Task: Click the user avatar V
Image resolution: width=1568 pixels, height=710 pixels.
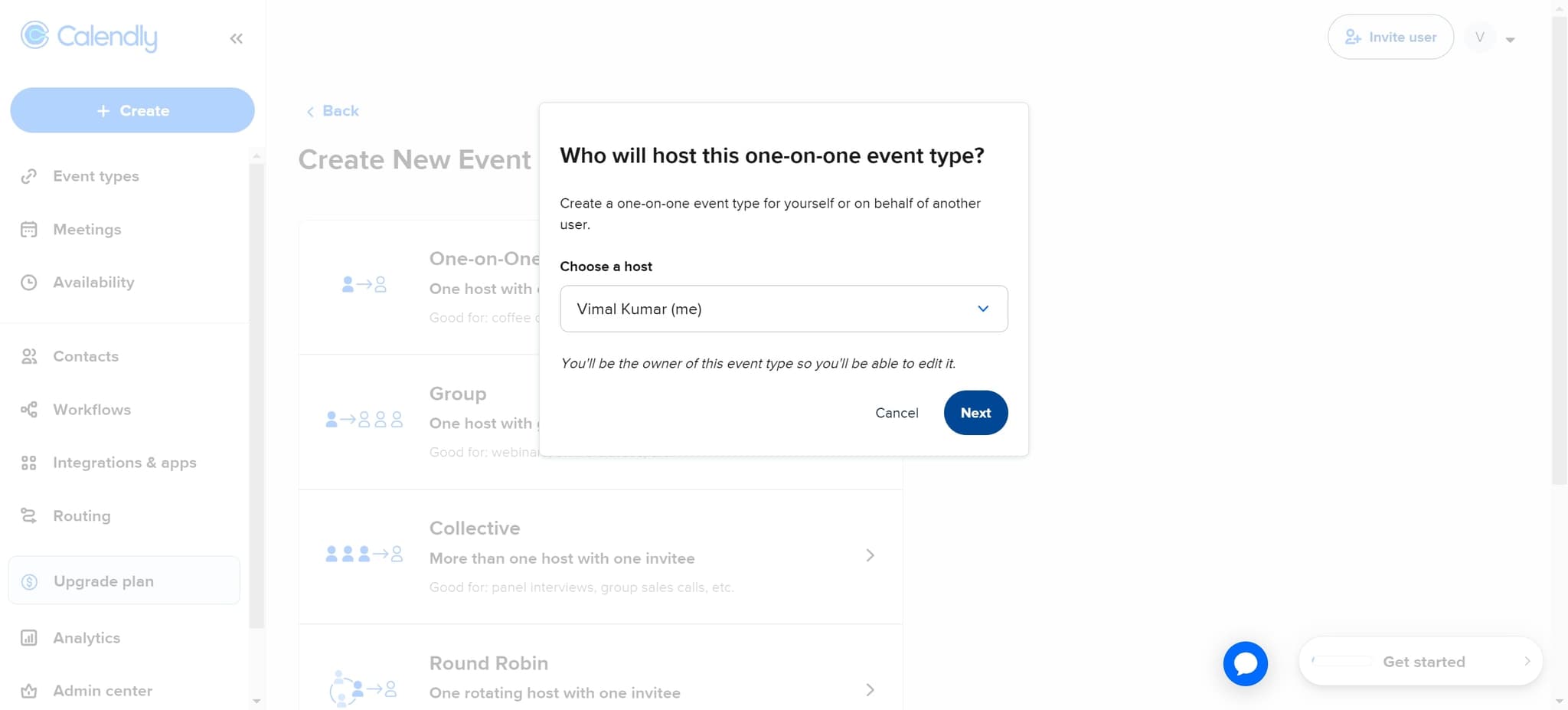Action: (1479, 38)
